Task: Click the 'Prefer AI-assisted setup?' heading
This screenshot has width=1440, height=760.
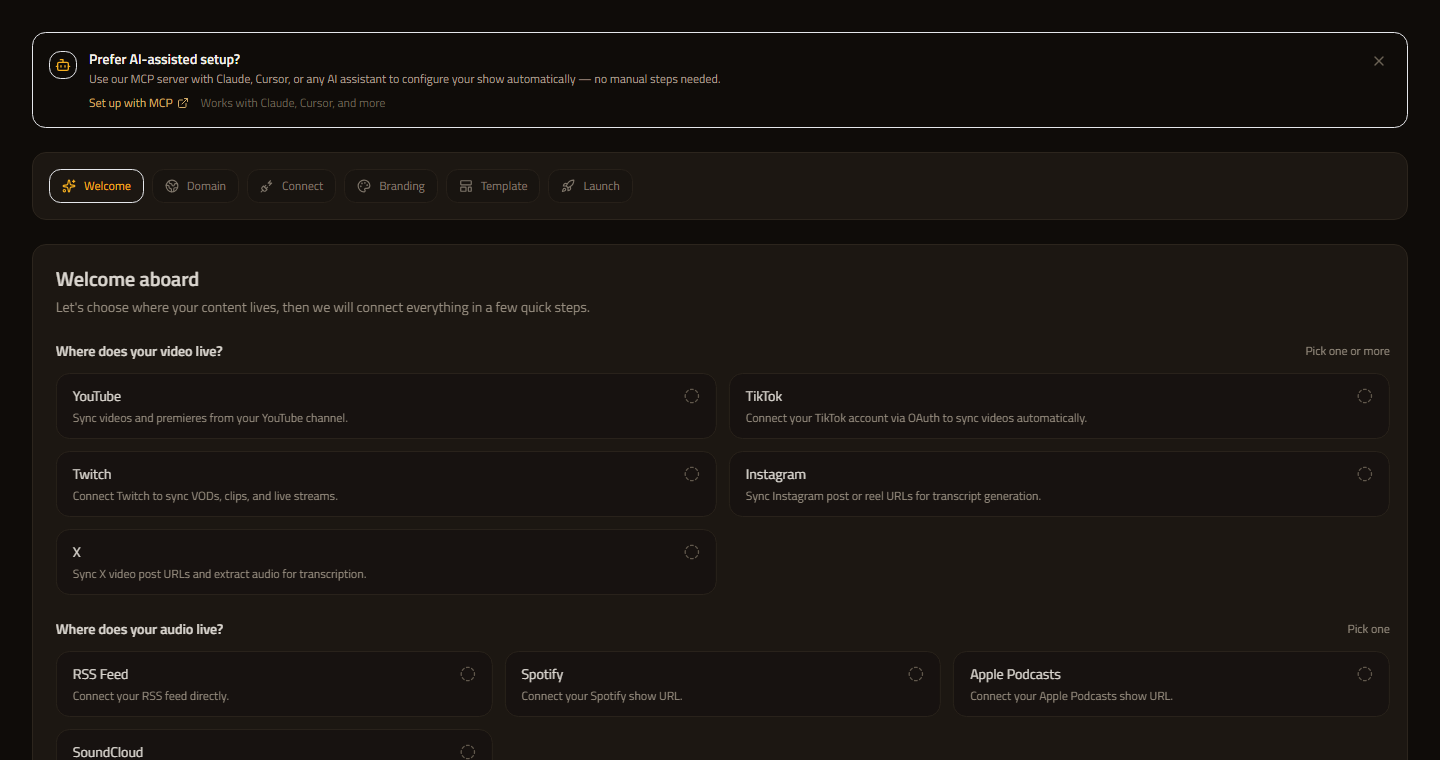Action: pos(164,60)
